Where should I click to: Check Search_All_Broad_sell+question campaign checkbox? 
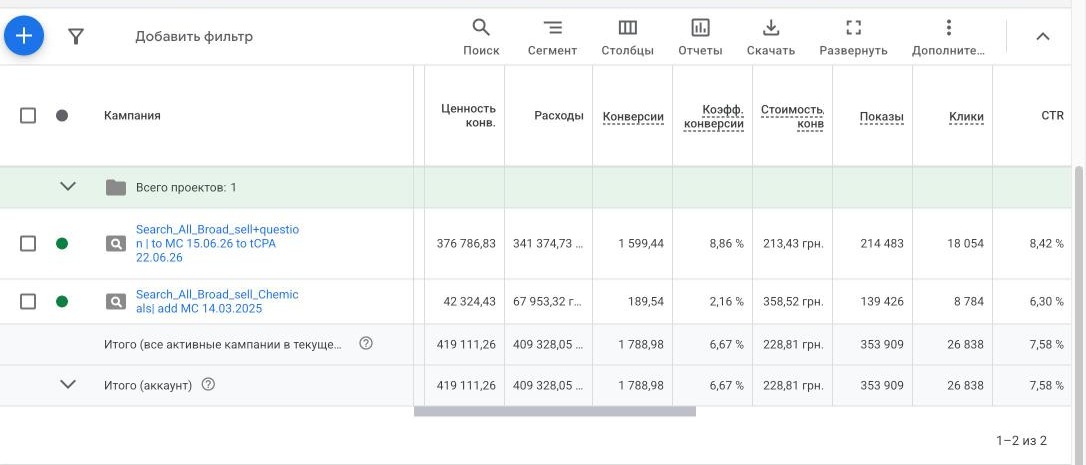coord(28,243)
